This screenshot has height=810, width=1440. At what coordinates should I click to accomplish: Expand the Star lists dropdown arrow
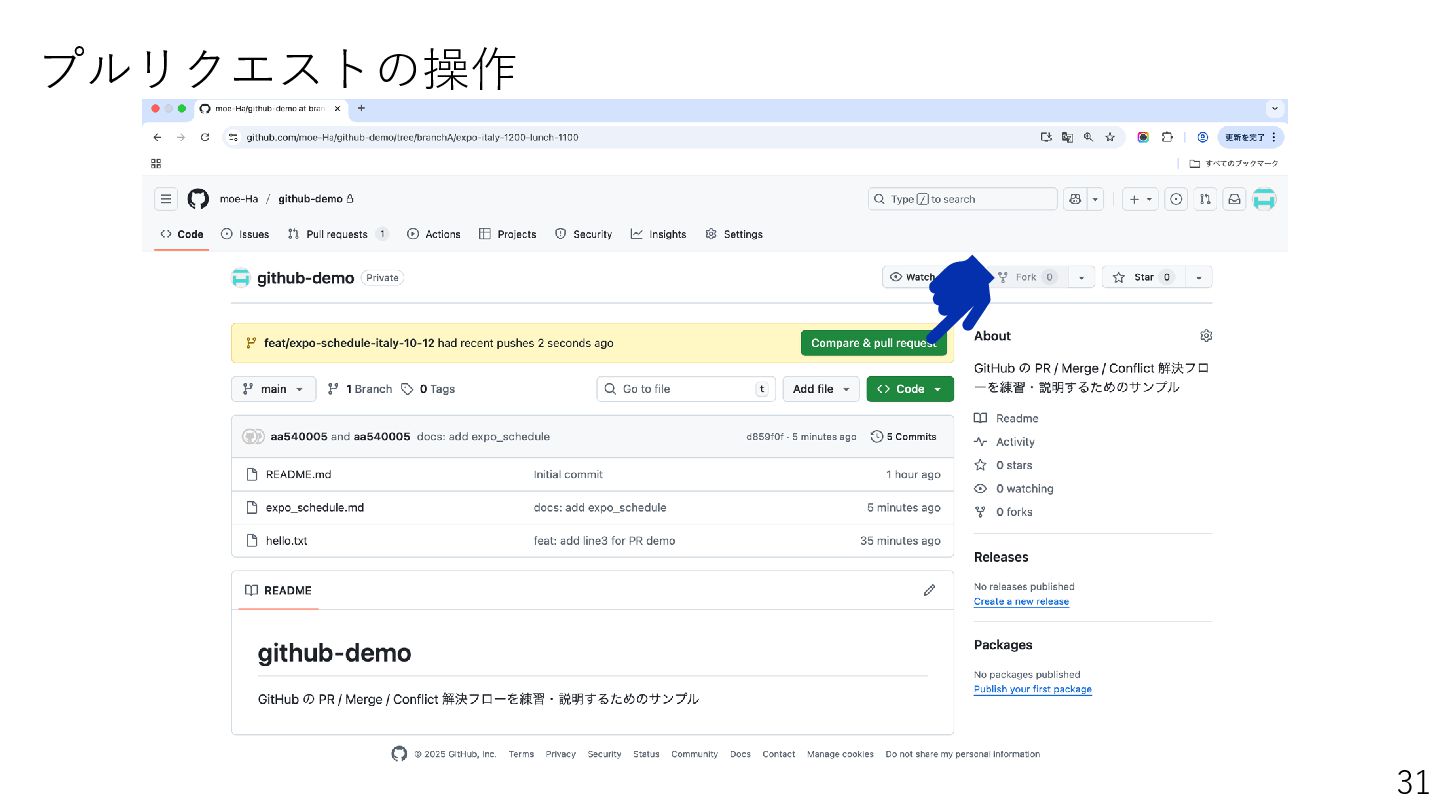(x=1199, y=277)
